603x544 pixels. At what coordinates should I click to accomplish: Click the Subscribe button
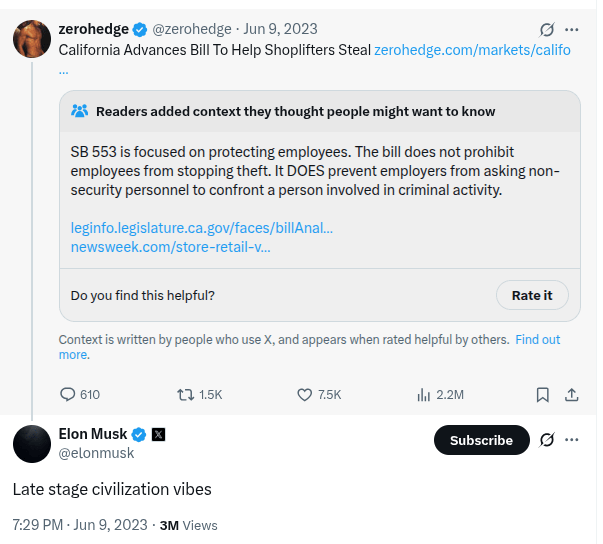point(481,440)
